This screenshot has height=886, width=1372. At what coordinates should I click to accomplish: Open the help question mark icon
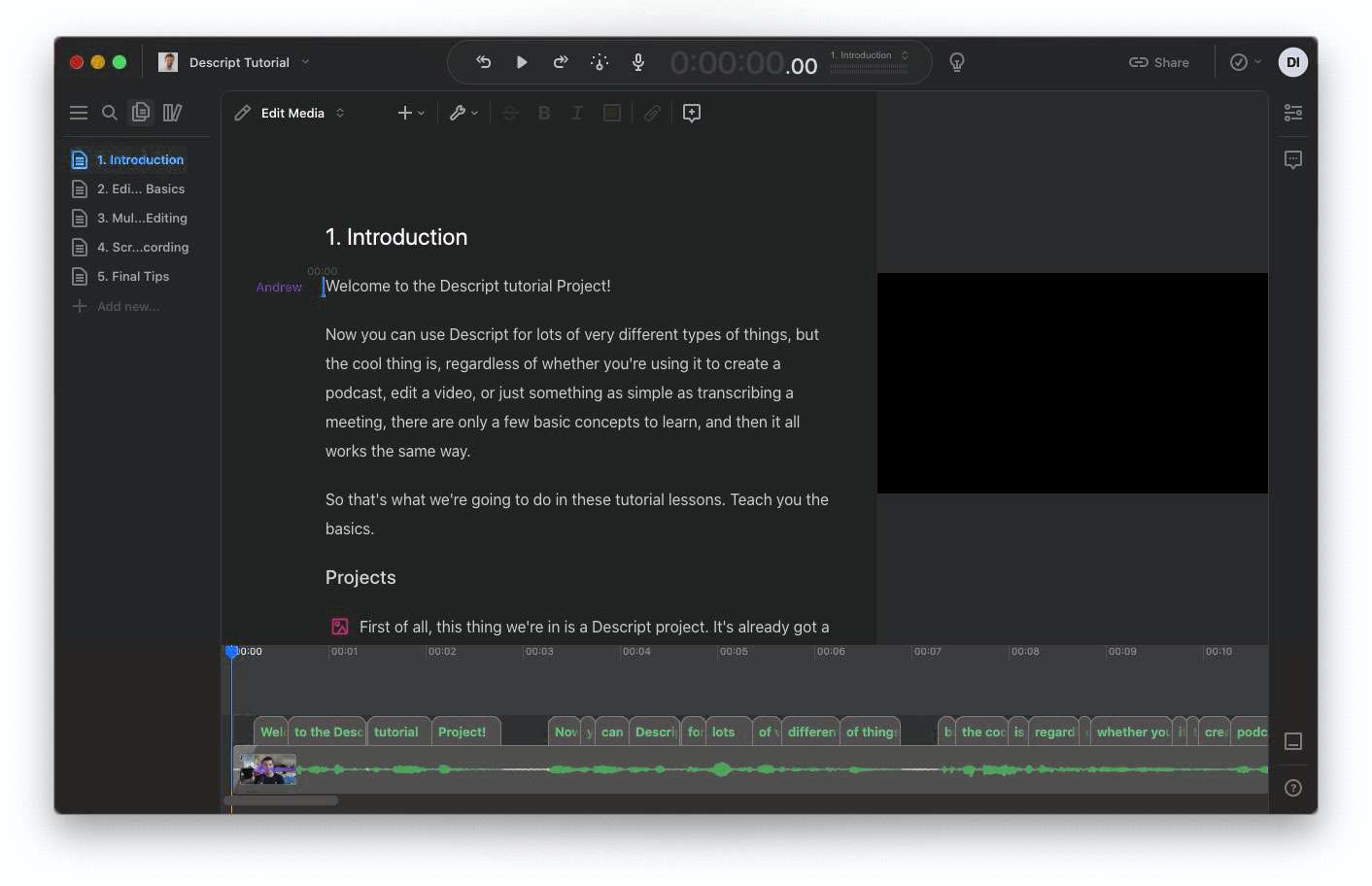tap(1293, 788)
